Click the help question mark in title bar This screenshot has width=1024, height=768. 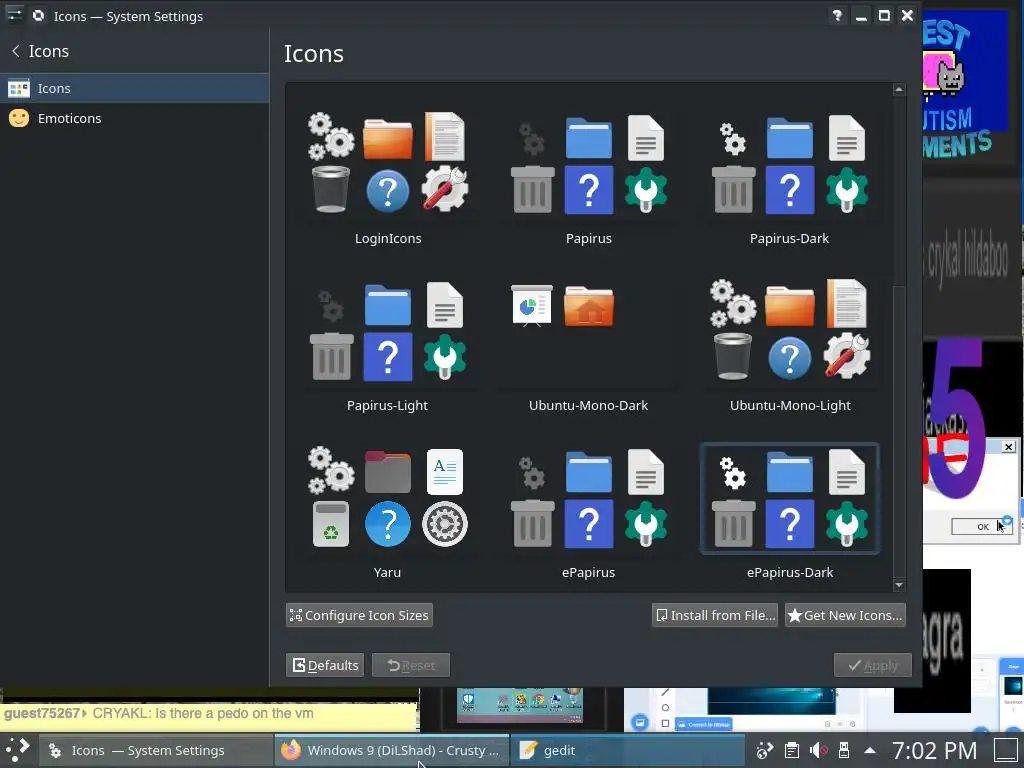tap(837, 16)
